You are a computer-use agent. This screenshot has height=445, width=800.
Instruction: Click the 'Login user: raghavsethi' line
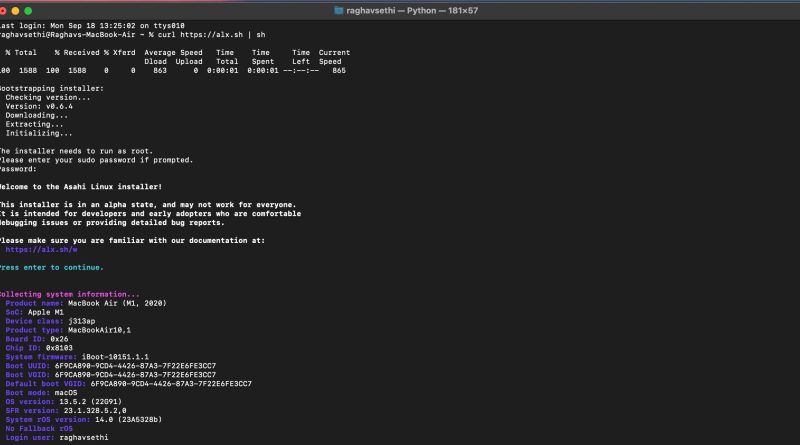(x=57, y=437)
